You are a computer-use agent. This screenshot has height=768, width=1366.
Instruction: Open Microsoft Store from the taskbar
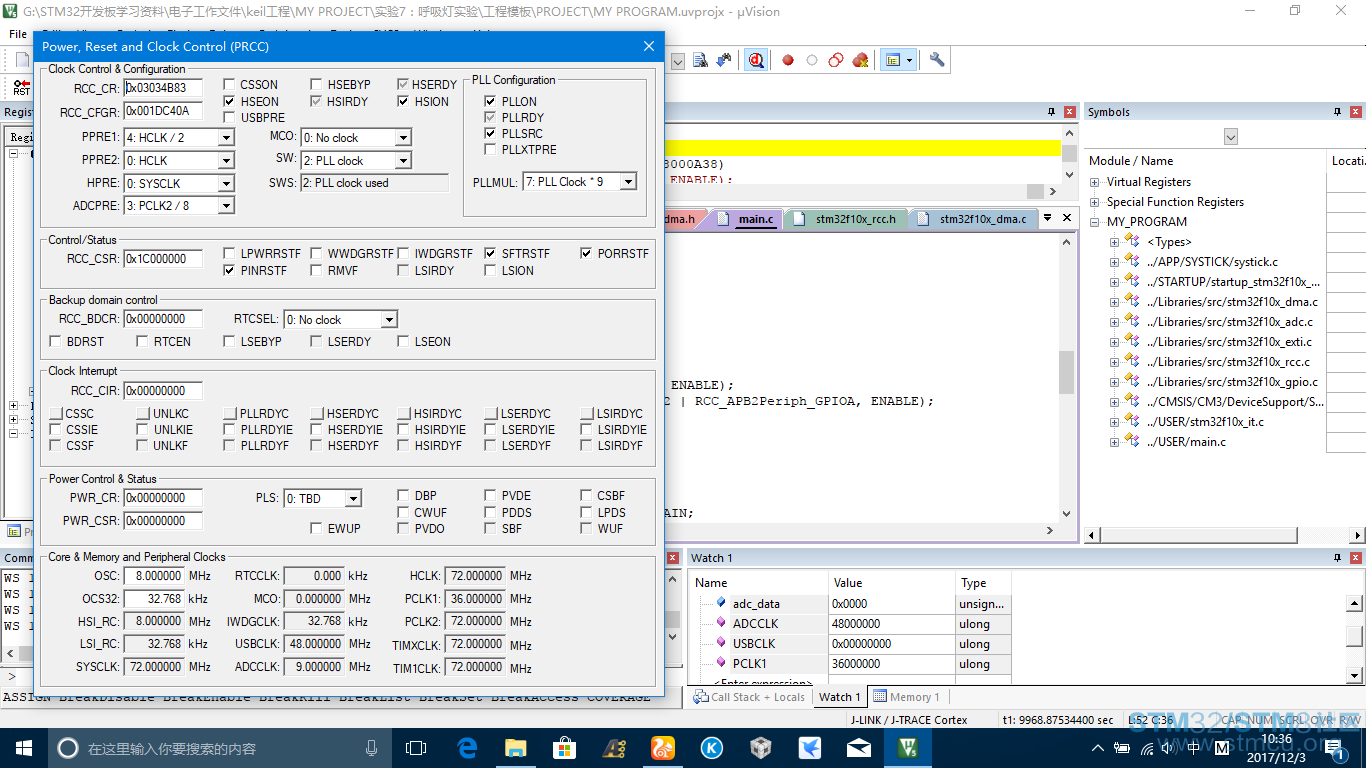tap(565, 747)
